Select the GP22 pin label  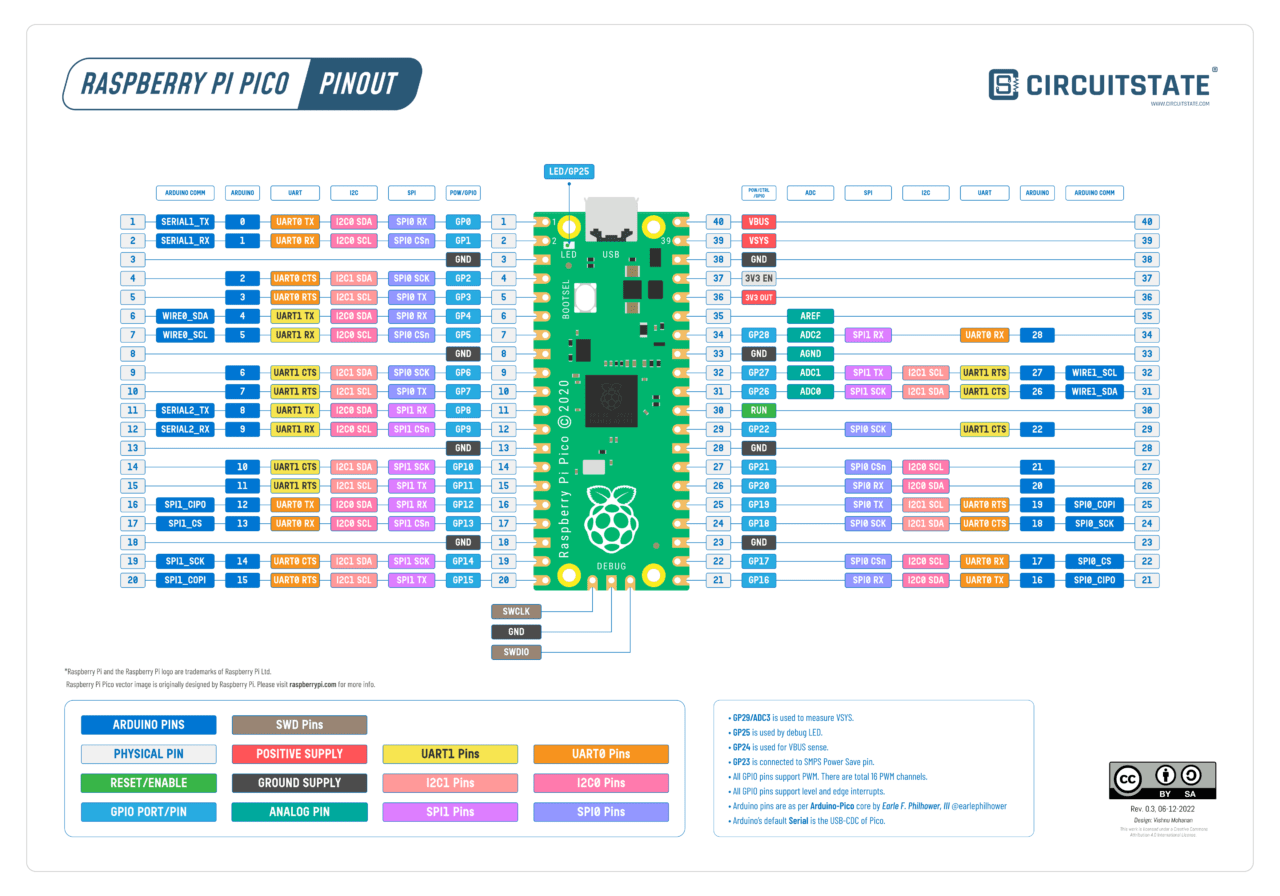click(x=757, y=429)
